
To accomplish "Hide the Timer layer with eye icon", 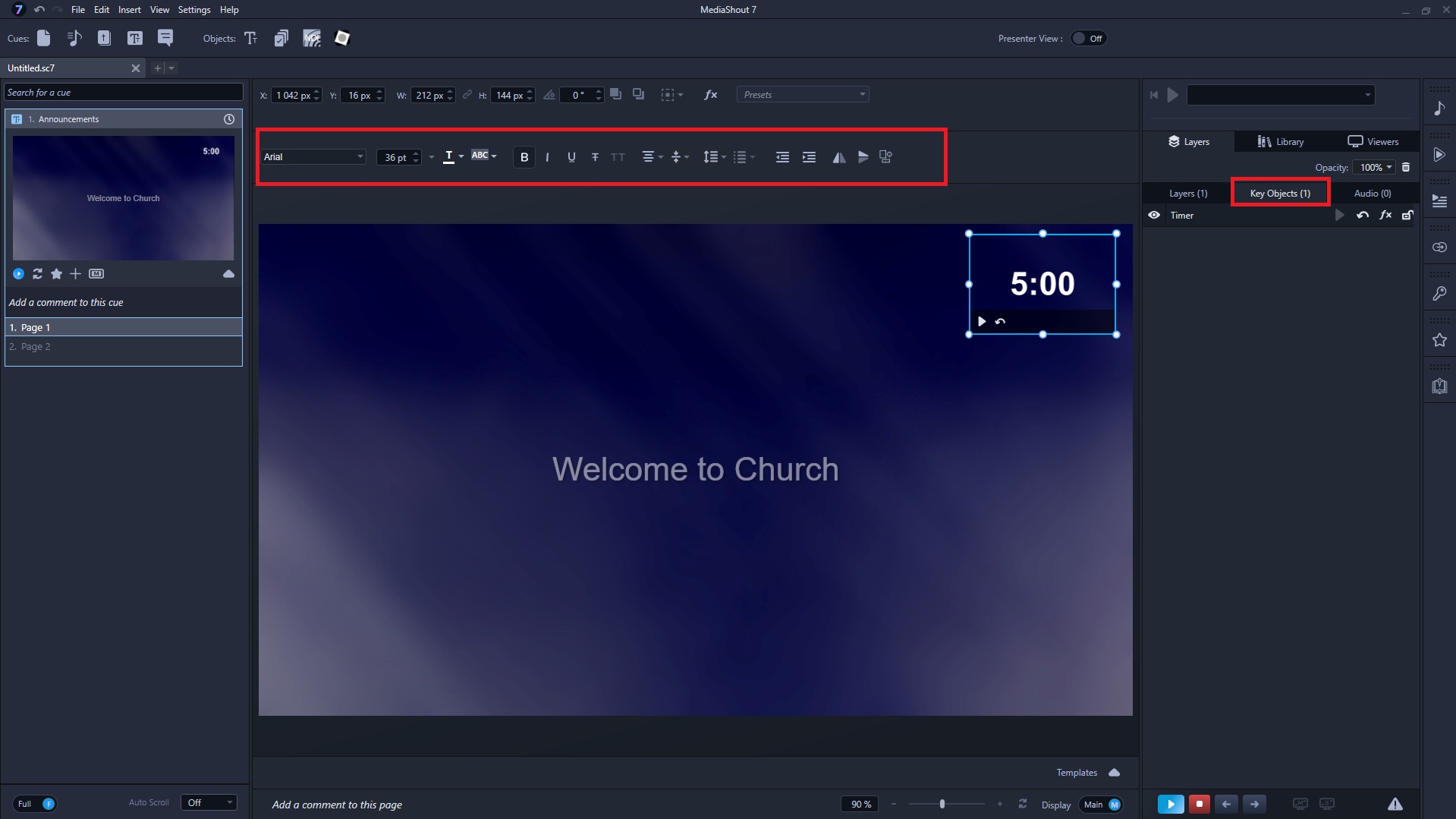I will coord(1154,216).
